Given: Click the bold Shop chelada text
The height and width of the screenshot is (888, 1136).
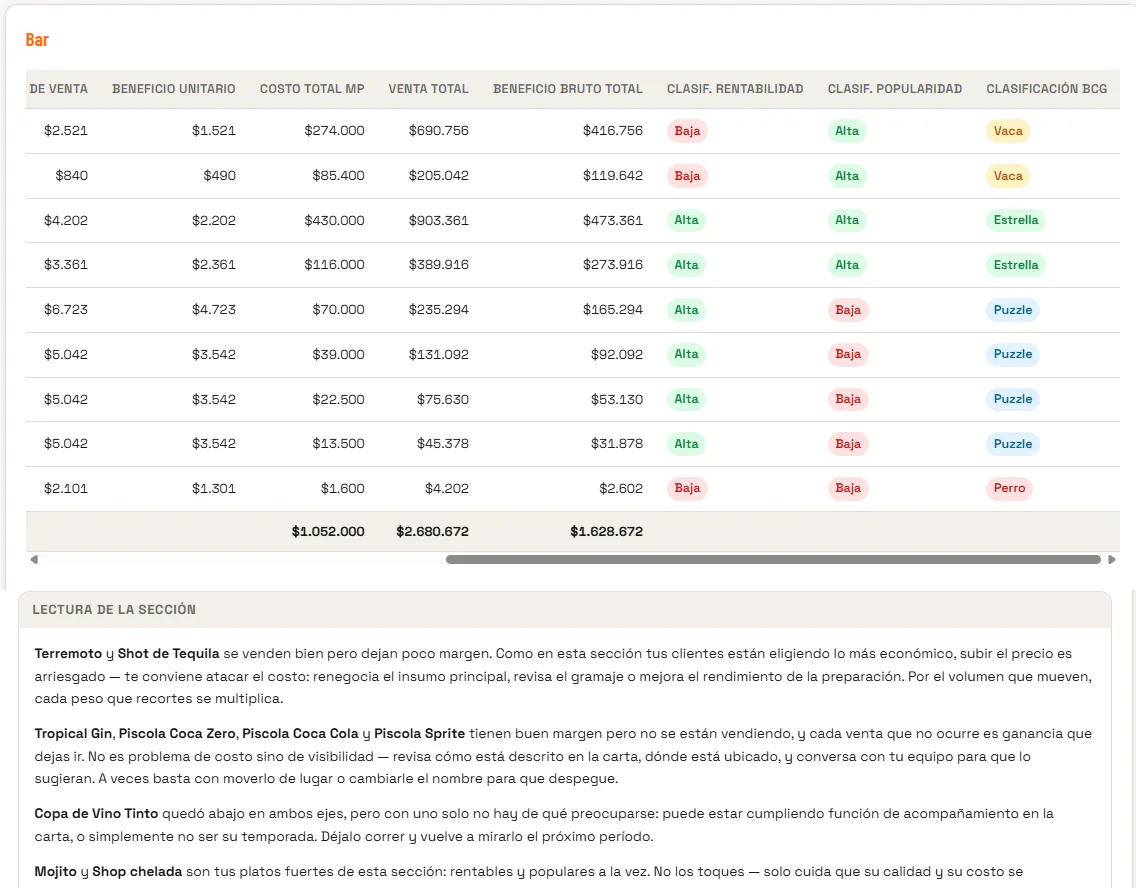Looking at the screenshot, I should [137, 871].
